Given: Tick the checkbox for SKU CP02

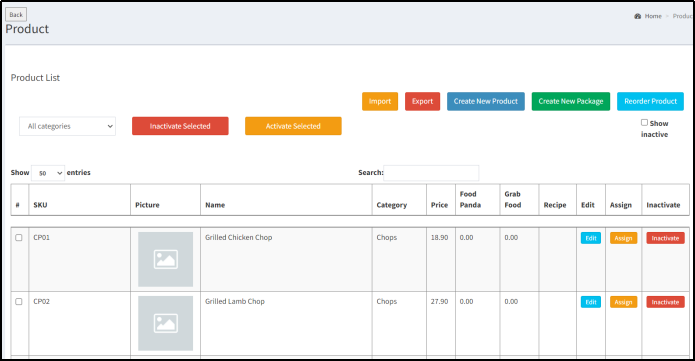Looking at the screenshot, I should [19, 302].
